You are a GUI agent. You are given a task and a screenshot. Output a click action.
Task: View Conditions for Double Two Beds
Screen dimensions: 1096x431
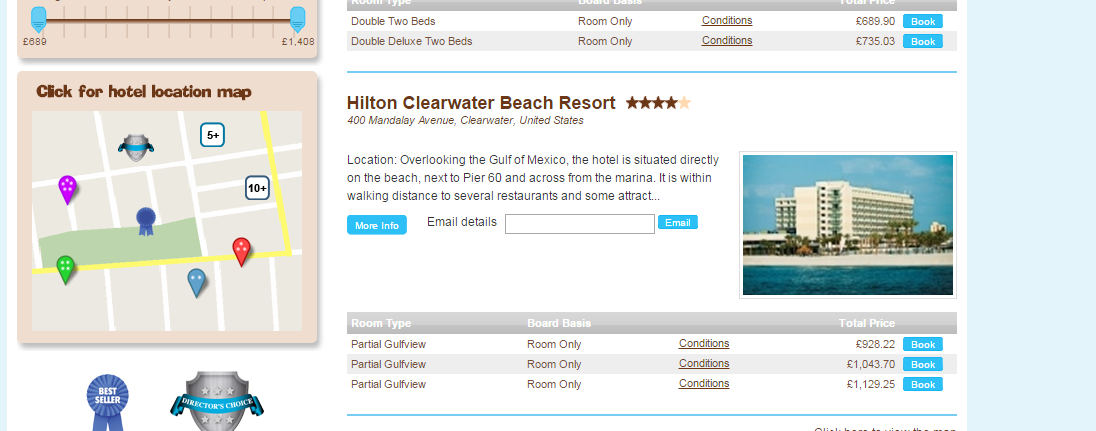[727, 21]
